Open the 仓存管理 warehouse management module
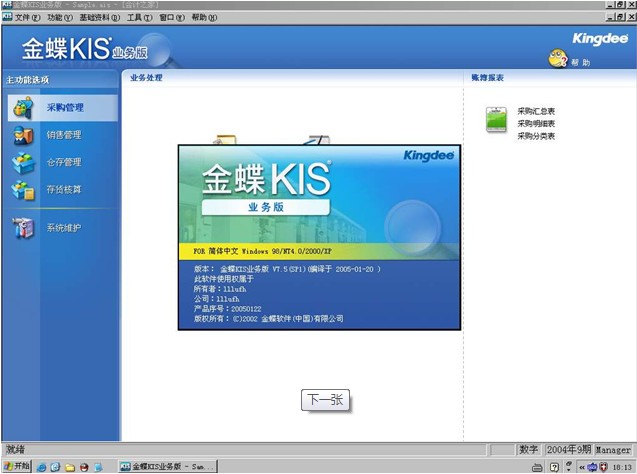Screen dimensions: 637x474 point(63,162)
